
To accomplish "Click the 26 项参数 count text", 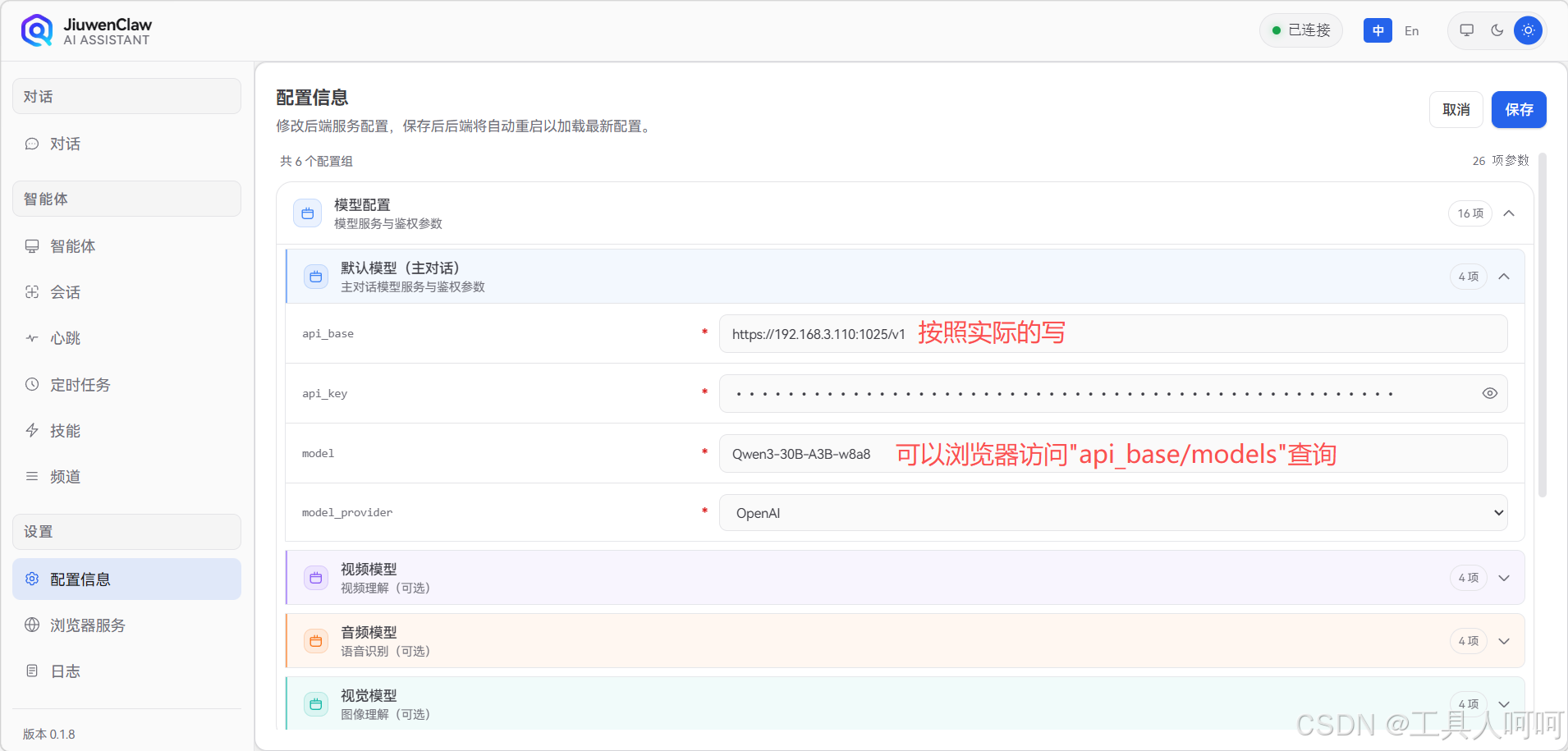I will (1500, 161).
